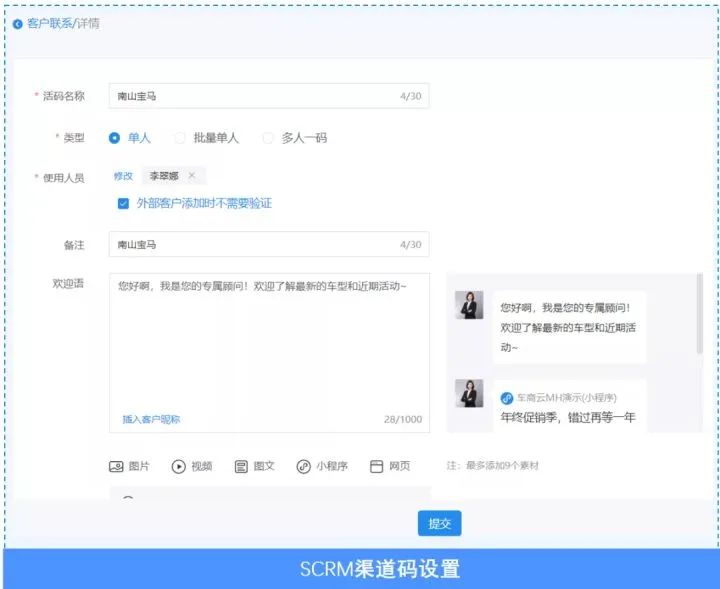Viewport: 720px width, 589px height.
Task: Click the 车商云MH演示 mini-program icon
Action: point(506,398)
